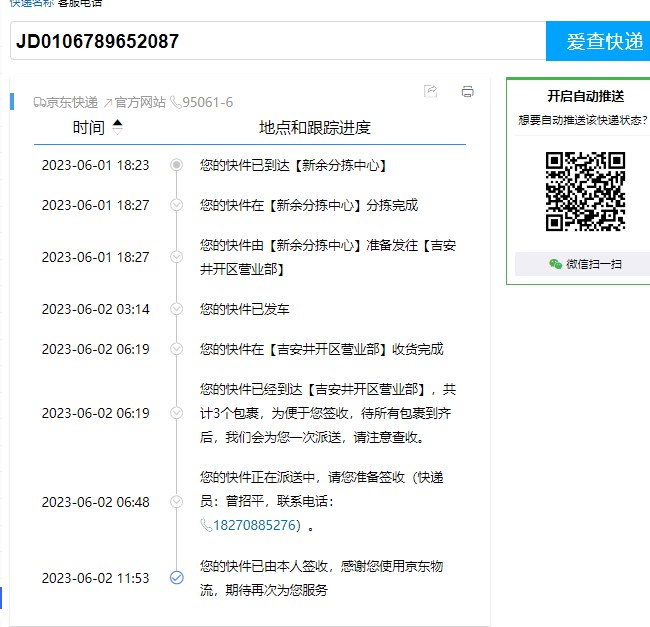Click timeline marker for 收货完成 entry
The width and height of the screenshot is (650, 627).
pos(177,349)
